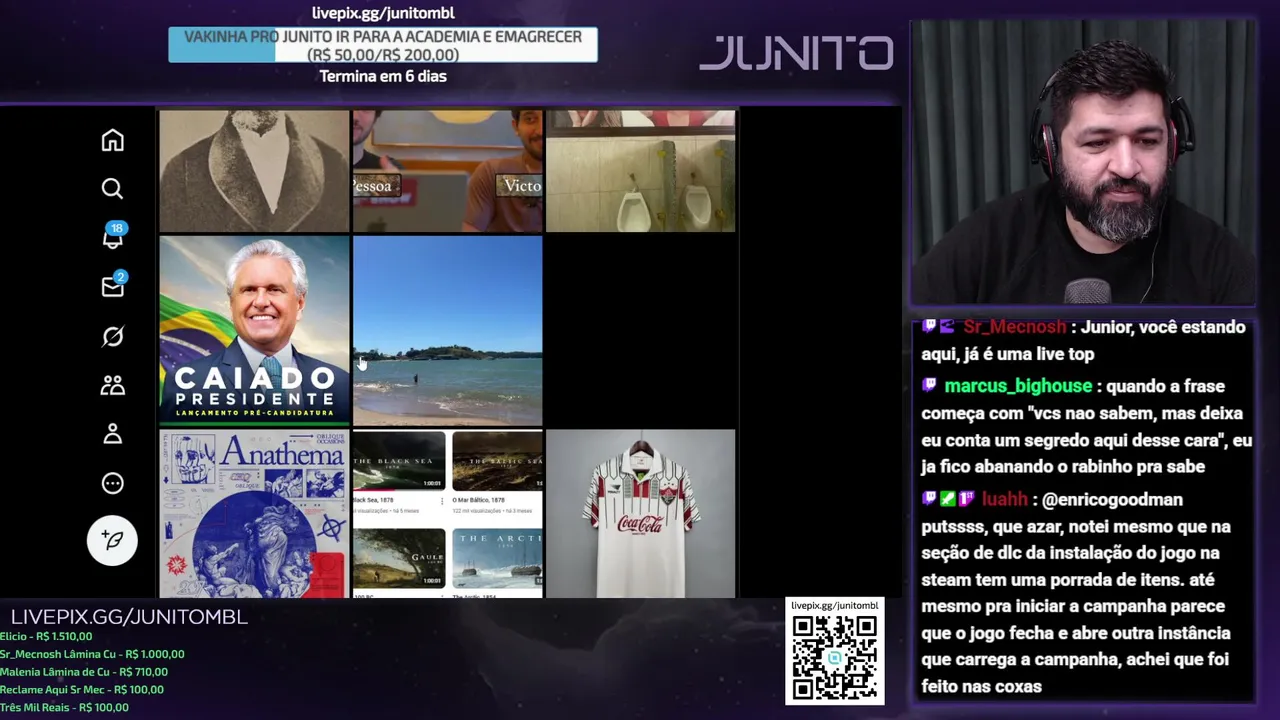Open the Caiado Presidente image

(x=254, y=331)
